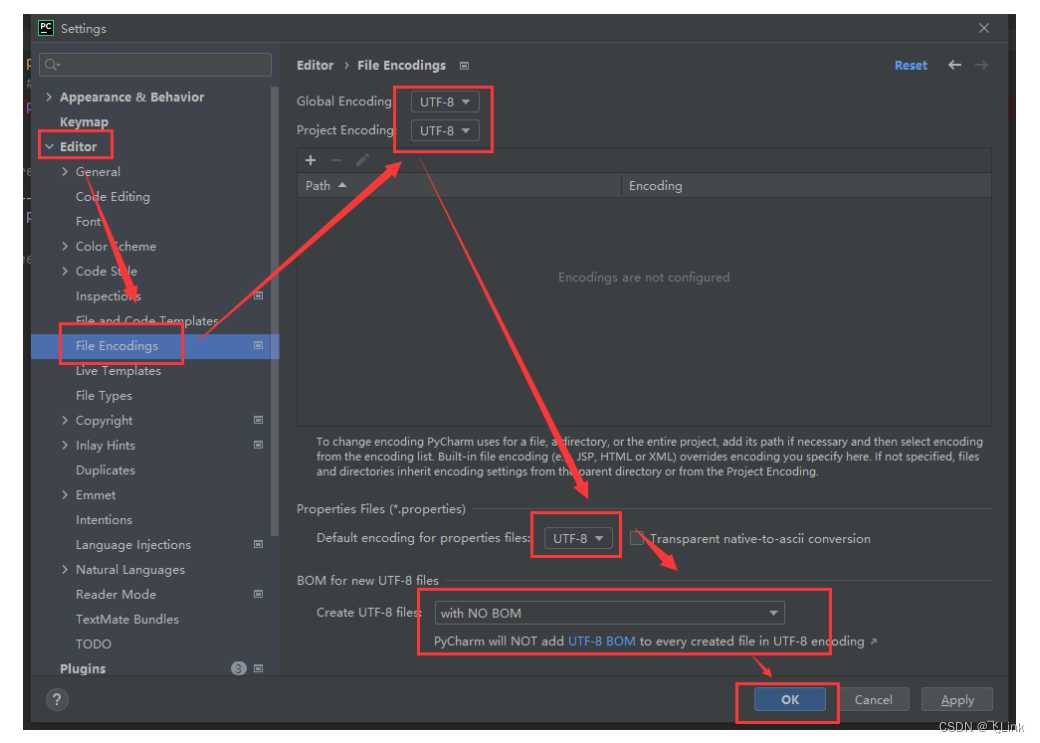Click the Cancel button
Image resolution: width=1040 pixels, height=743 pixels.
tap(873, 699)
